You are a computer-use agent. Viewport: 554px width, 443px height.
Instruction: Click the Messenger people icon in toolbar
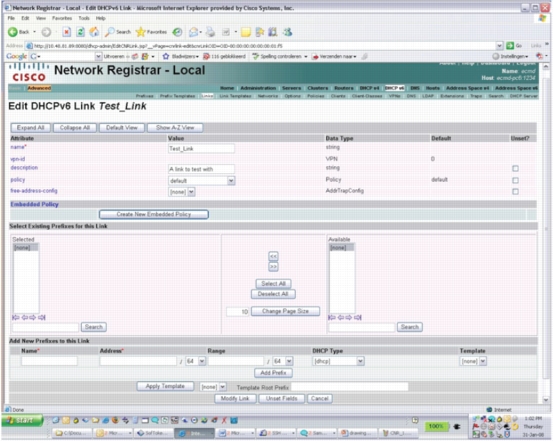point(288,32)
